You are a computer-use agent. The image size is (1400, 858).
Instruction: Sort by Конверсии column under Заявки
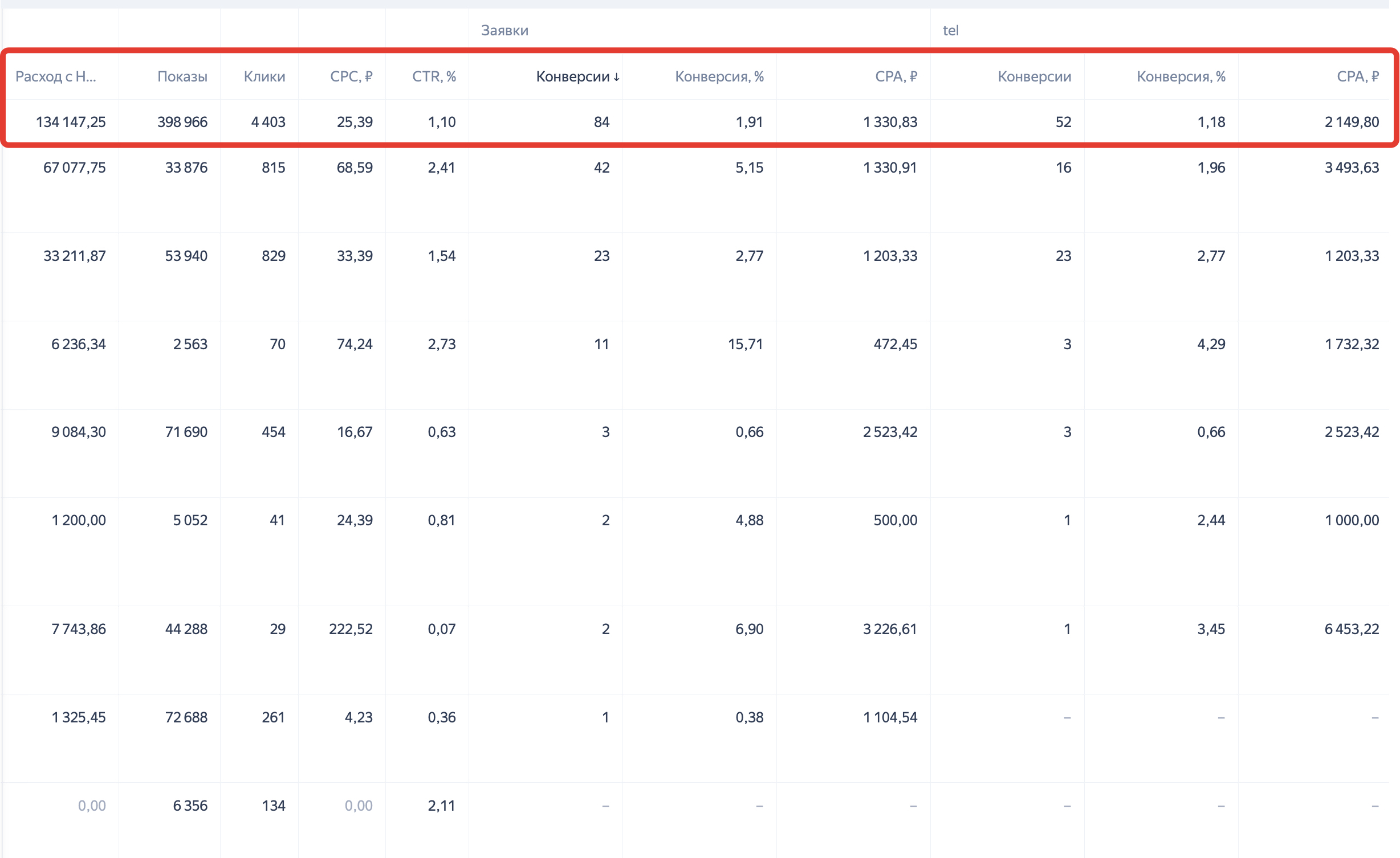pyautogui.click(x=577, y=76)
